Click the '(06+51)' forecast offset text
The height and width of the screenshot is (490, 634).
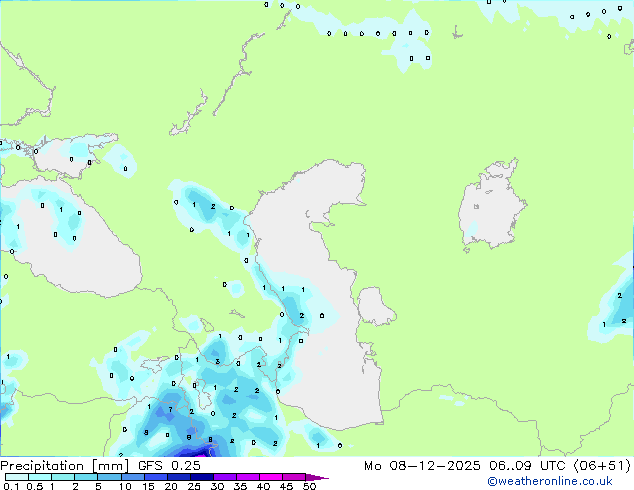[602, 466]
